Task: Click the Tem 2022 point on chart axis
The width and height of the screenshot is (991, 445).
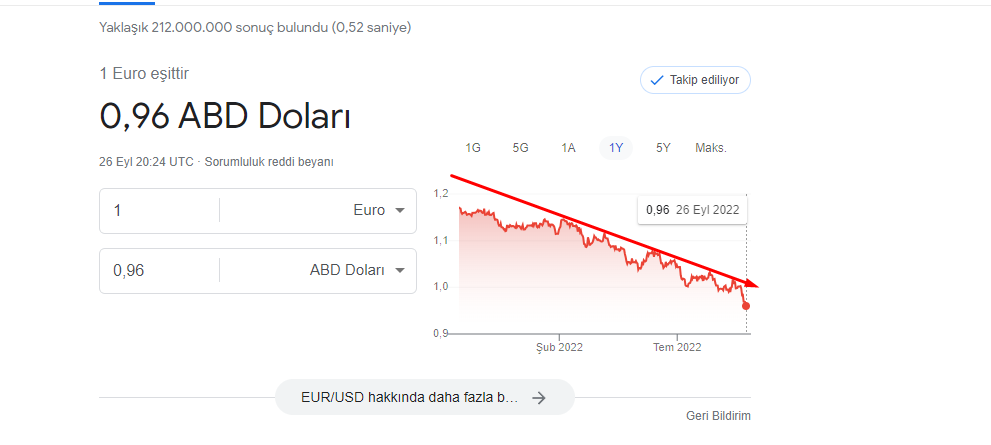Action: [678, 347]
